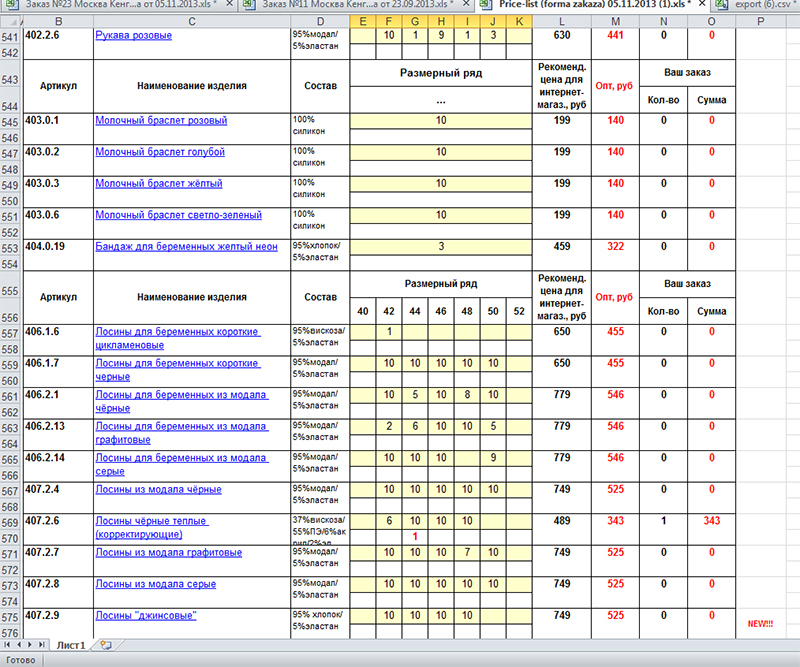
Task: Select column P header
Action: tap(760, 21)
